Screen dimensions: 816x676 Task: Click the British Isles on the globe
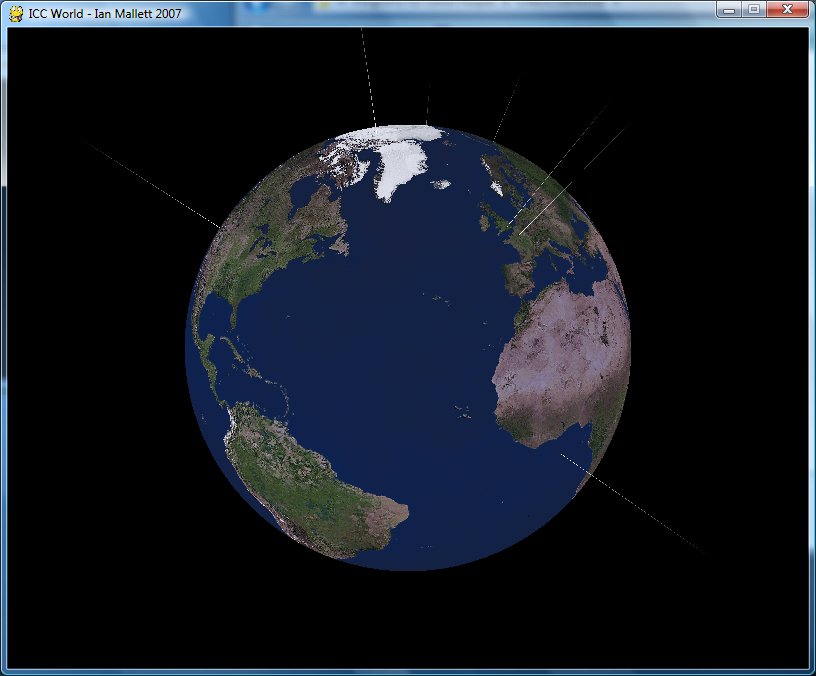[x=490, y=214]
